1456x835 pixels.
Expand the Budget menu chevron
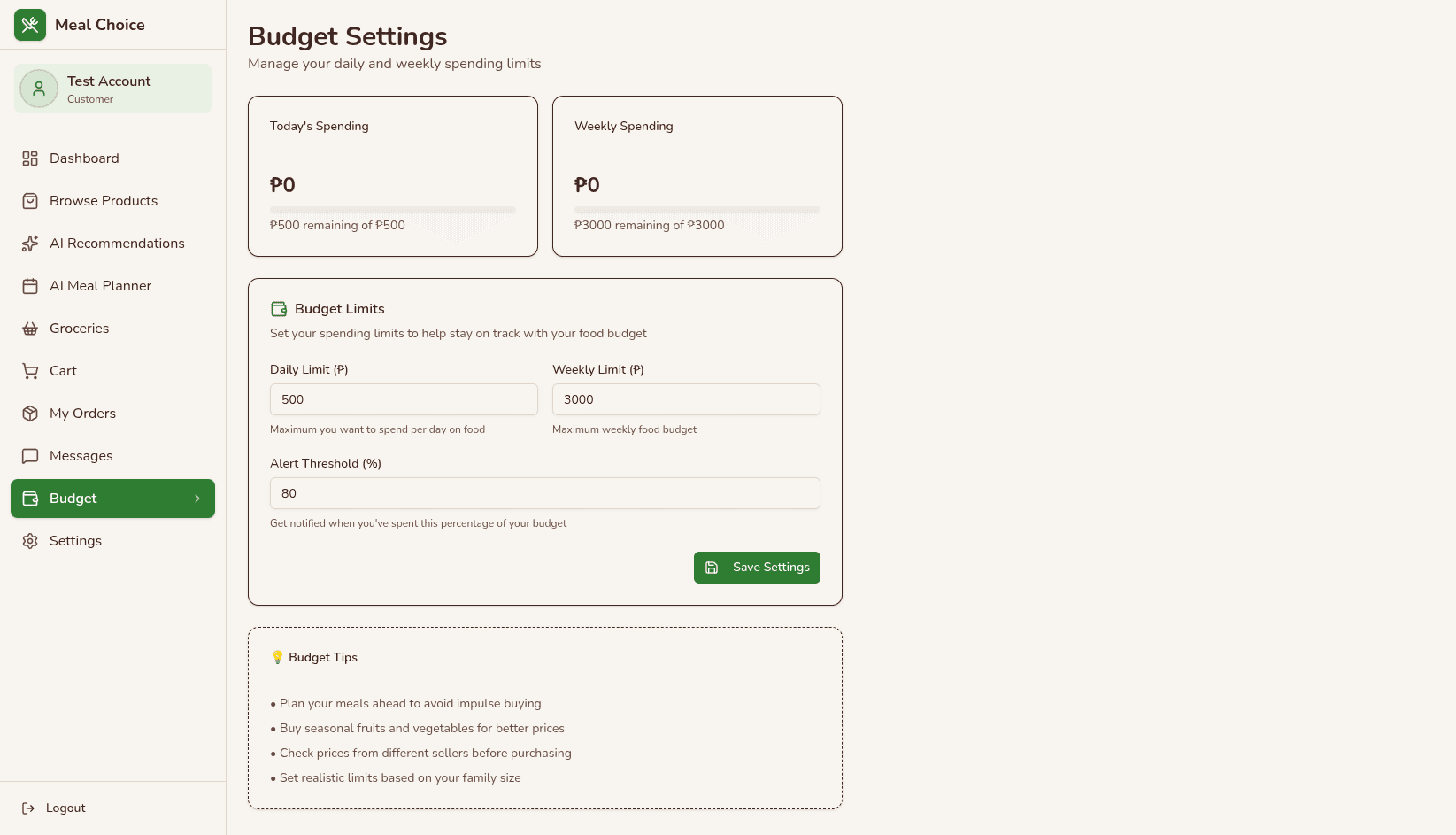tap(197, 499)
